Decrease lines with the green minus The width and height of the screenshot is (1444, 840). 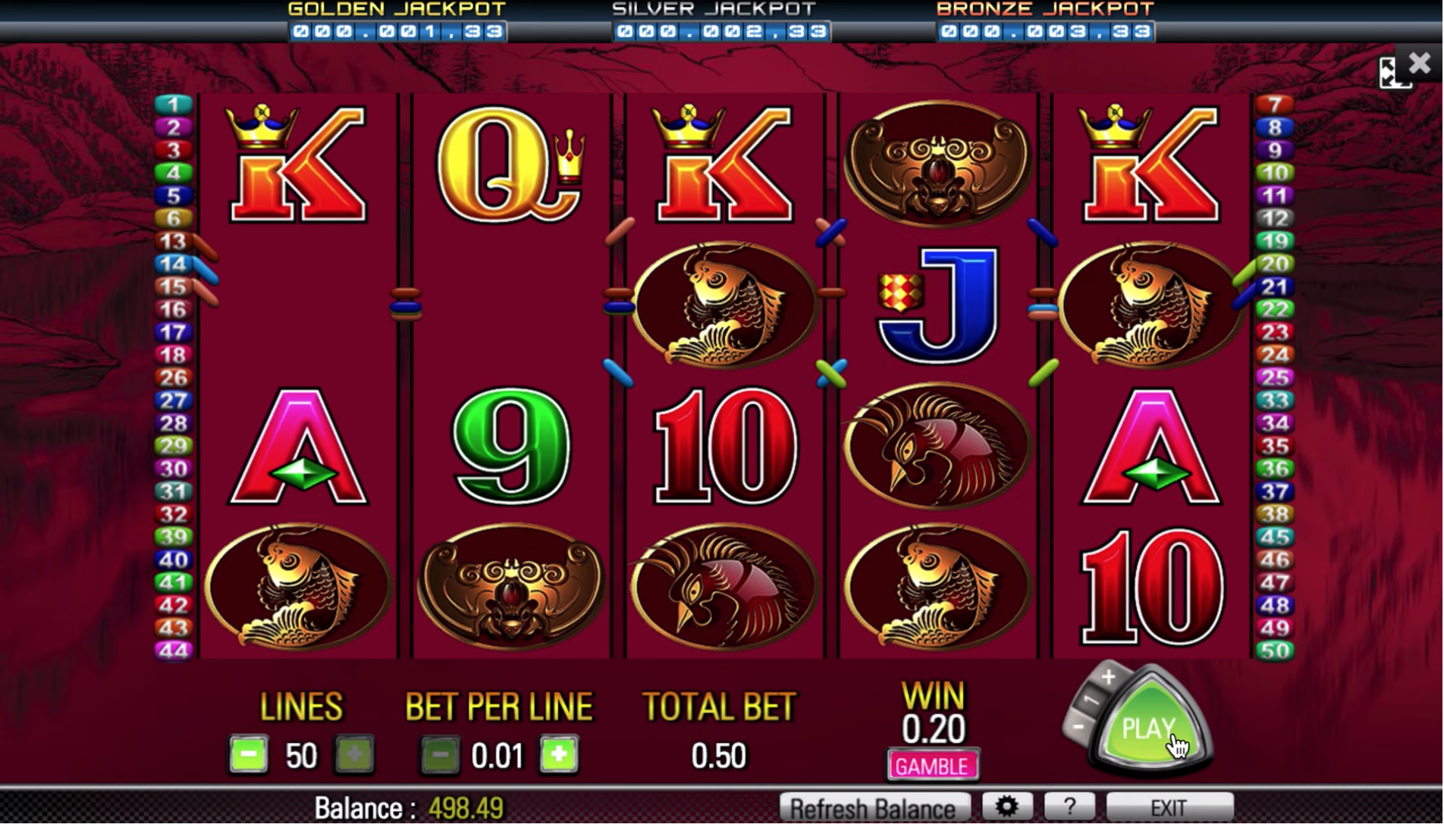click(249, 755)
